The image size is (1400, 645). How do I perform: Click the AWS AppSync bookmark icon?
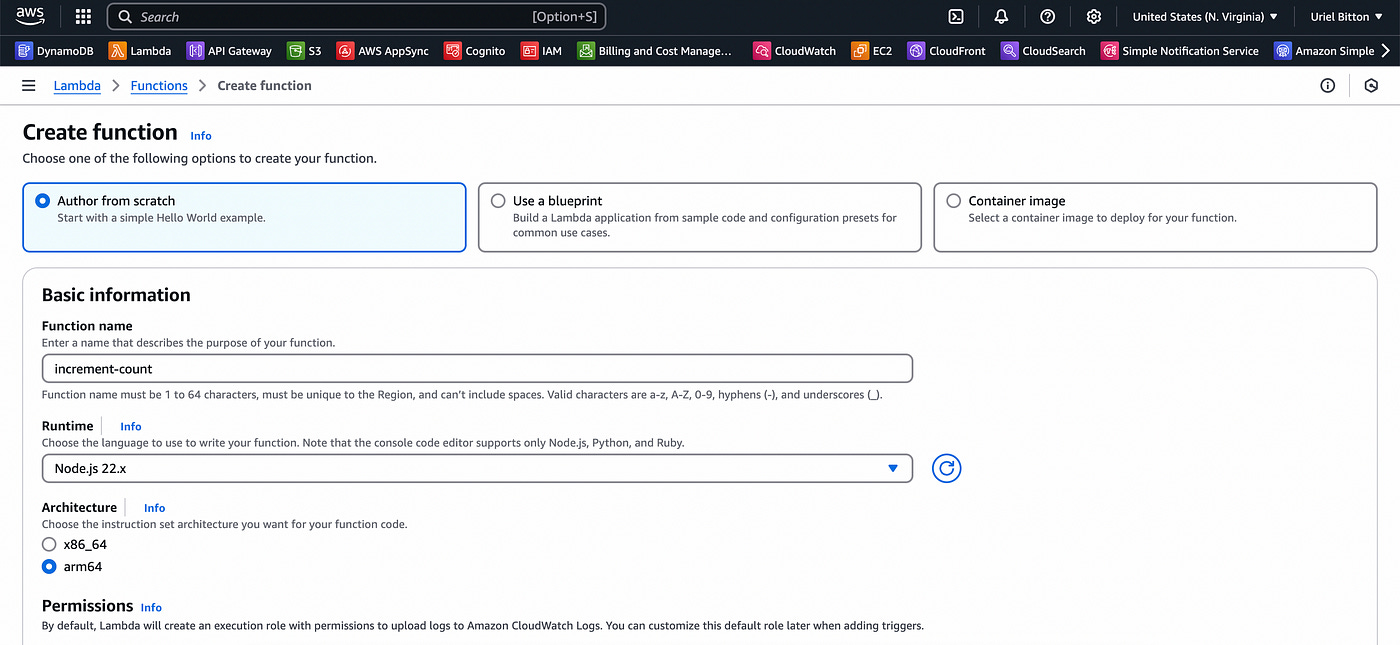point(345,51)
